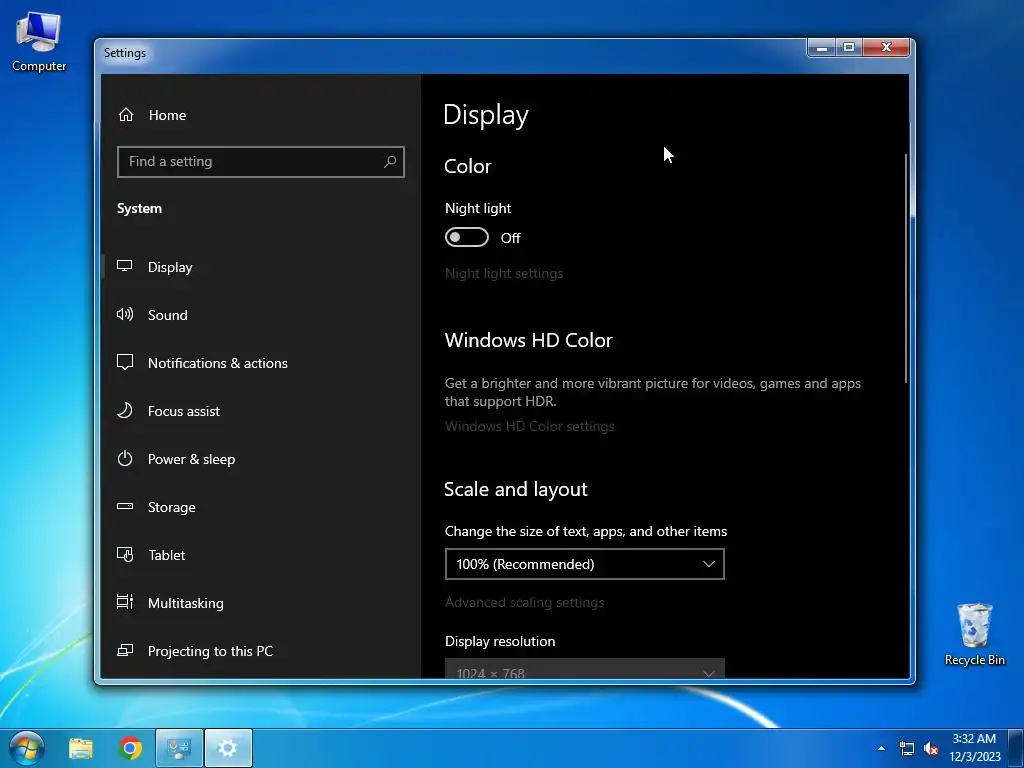1024x768 pixels.
Task: Click the Multitasking icon
Action: click(x=125, y=602)
